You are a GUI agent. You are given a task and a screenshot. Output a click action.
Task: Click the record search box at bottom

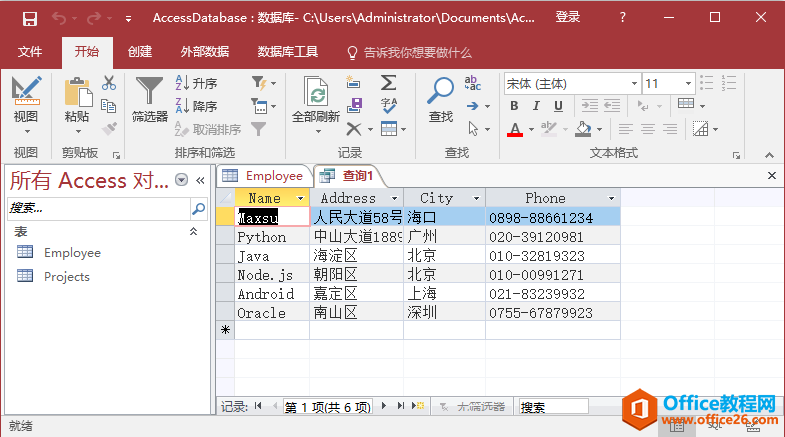tap(553, 407)
